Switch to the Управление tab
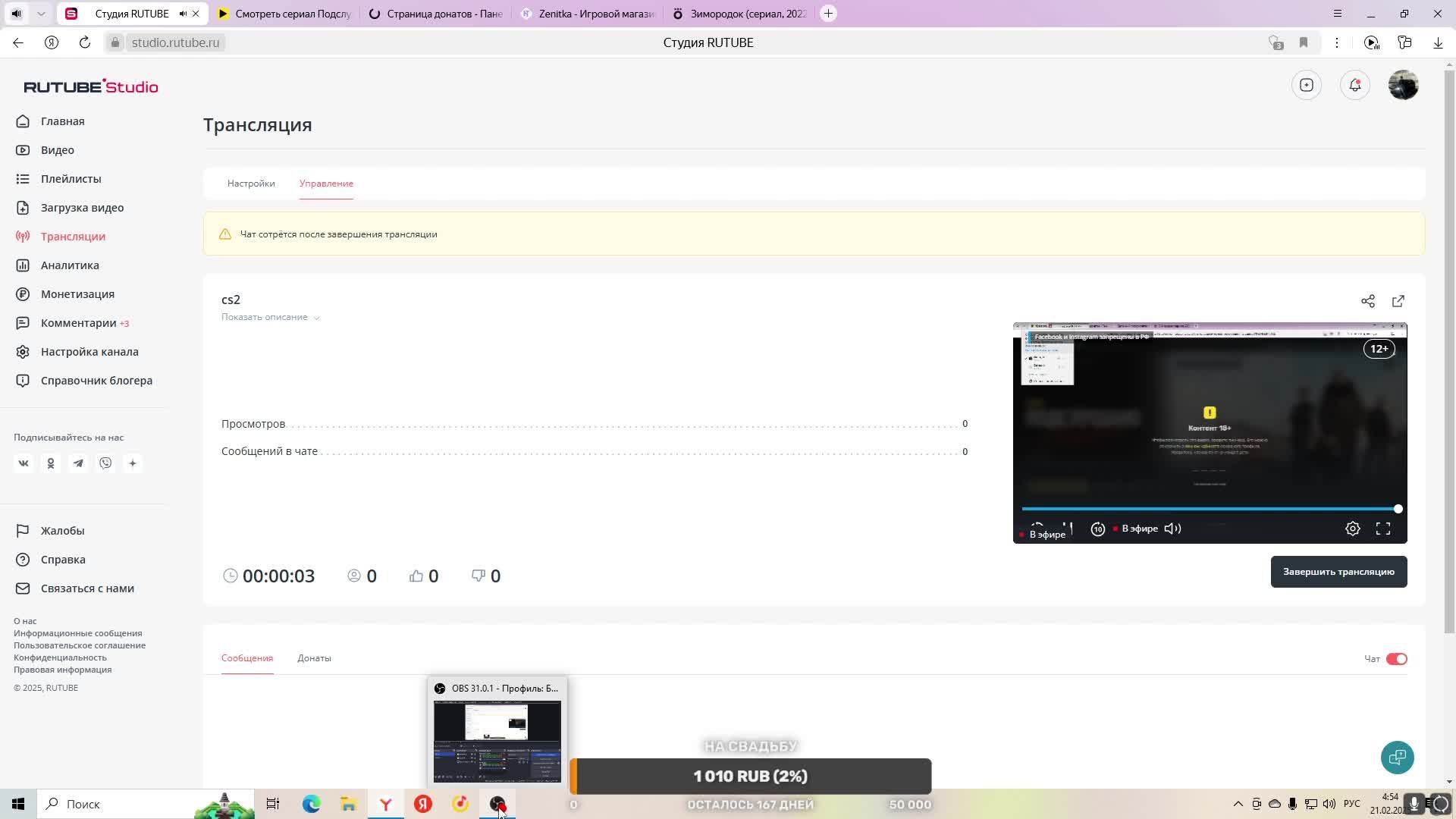Screen dimensions: 1456x819 [x=326, y=184]
